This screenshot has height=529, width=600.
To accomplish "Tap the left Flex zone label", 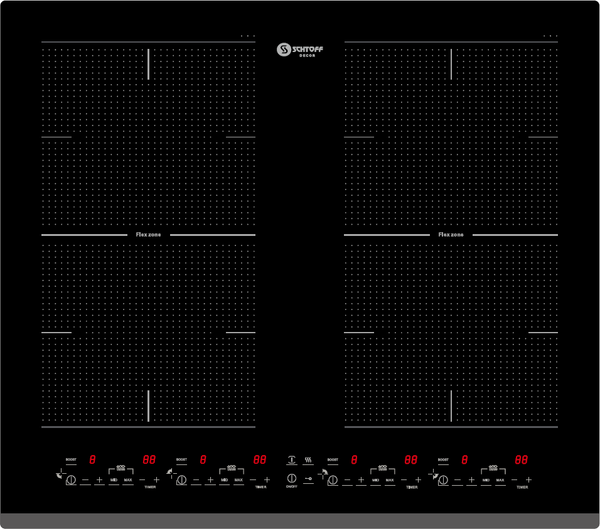I will click(x=148, y=234).
